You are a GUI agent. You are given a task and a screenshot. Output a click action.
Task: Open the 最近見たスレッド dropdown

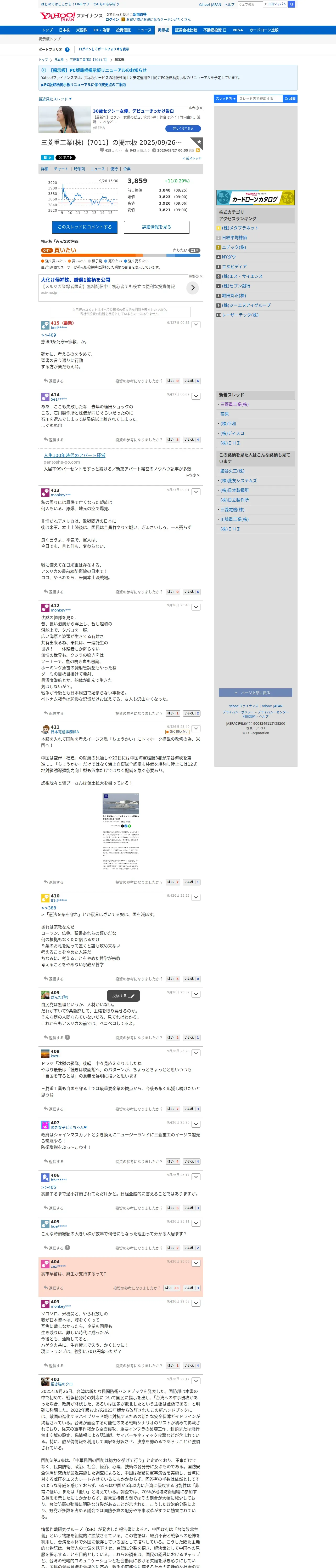pyautogui.click(x=55, y=99)
